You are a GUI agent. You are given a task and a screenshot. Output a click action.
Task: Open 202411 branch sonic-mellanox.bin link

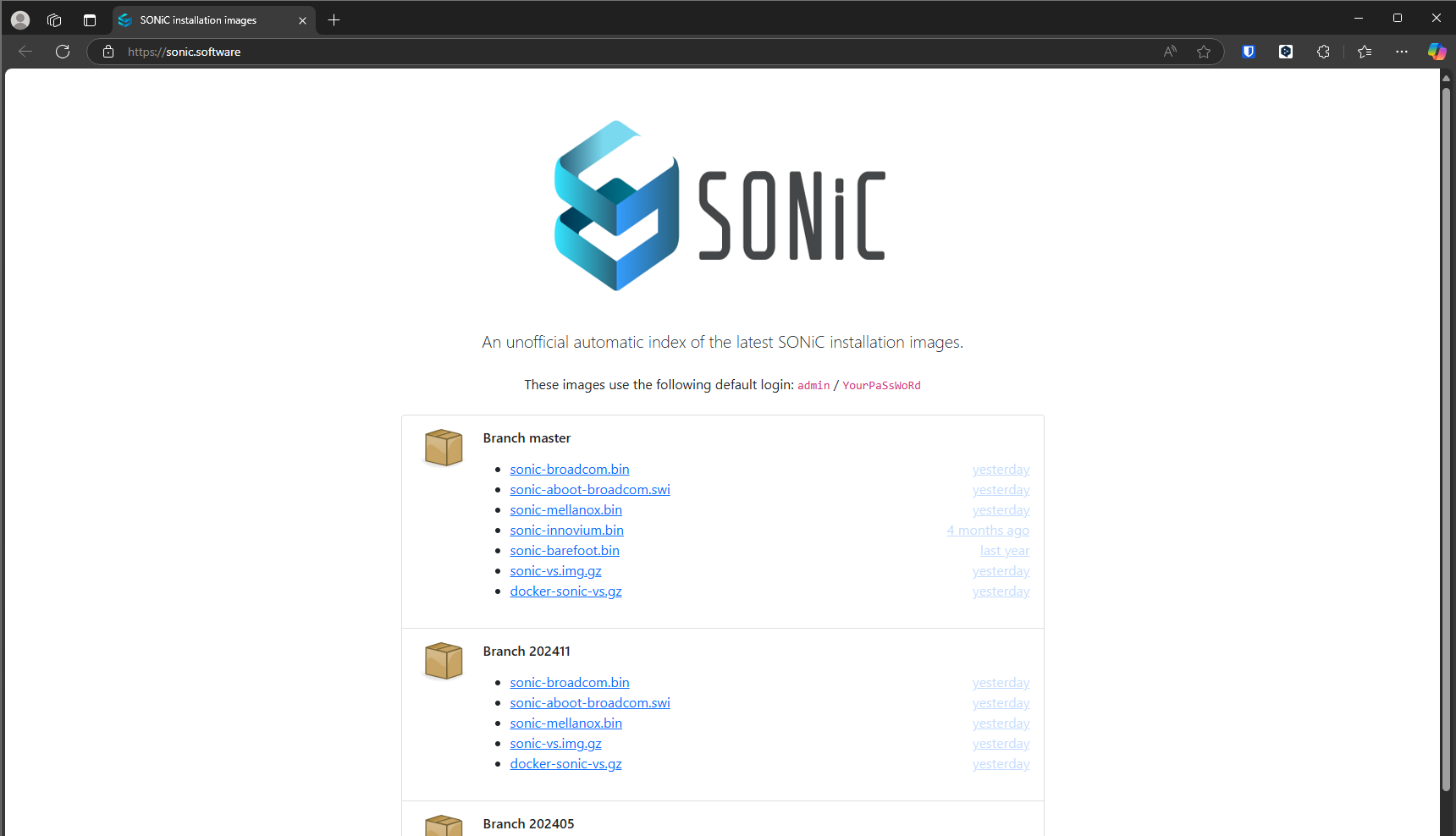pos(565,723)
